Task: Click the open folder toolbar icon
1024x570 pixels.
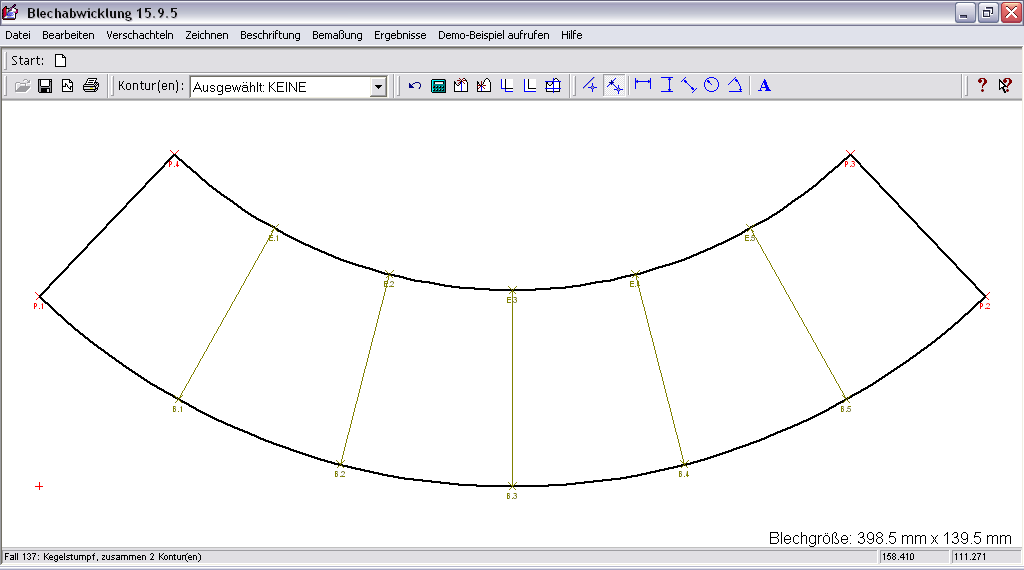Action: 22,86
